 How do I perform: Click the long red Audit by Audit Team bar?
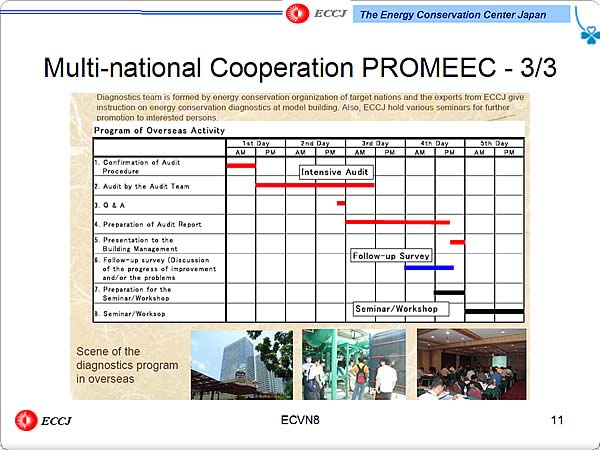[315, 185]
